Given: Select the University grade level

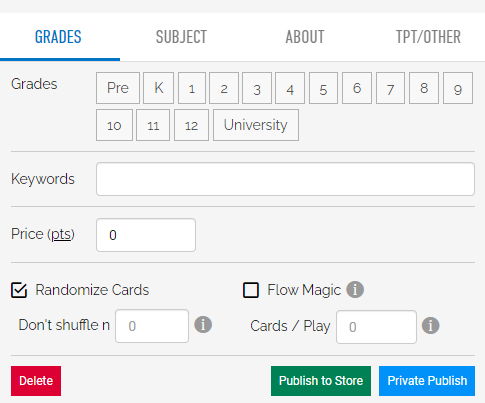Looking at the screenshot, I should coord(256,125).
